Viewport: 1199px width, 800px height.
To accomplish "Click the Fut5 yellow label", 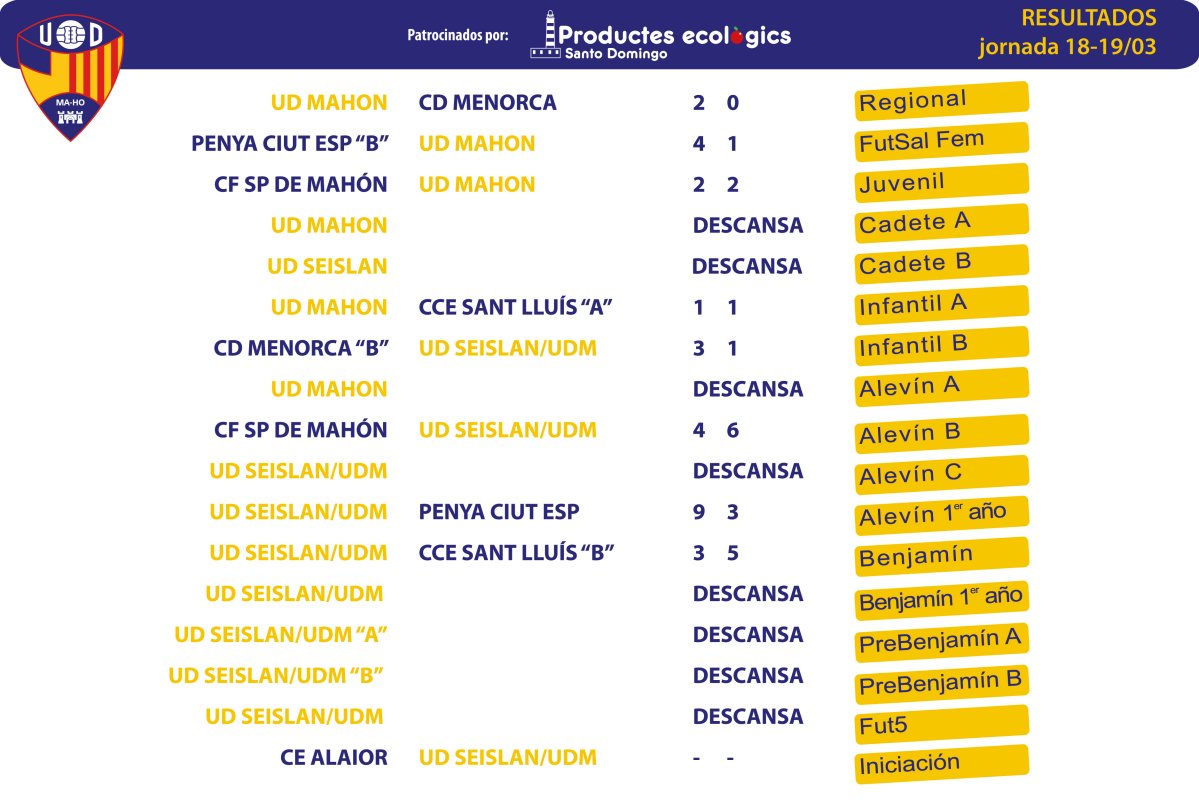I will point(941,724).
